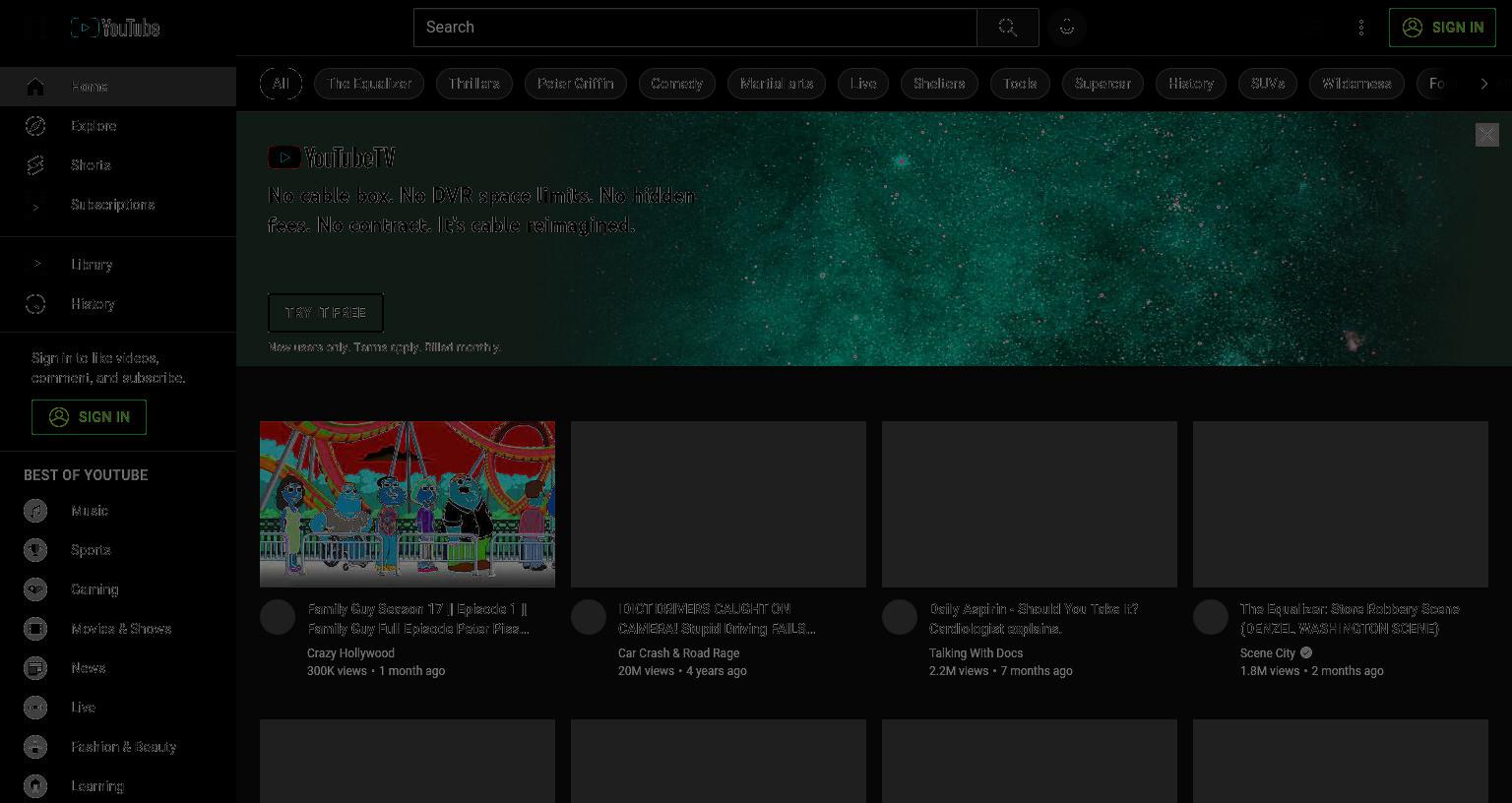Open the thumbnail above The Equalizer title
Screen dimensions: 1512x803
coord(1341,504)
